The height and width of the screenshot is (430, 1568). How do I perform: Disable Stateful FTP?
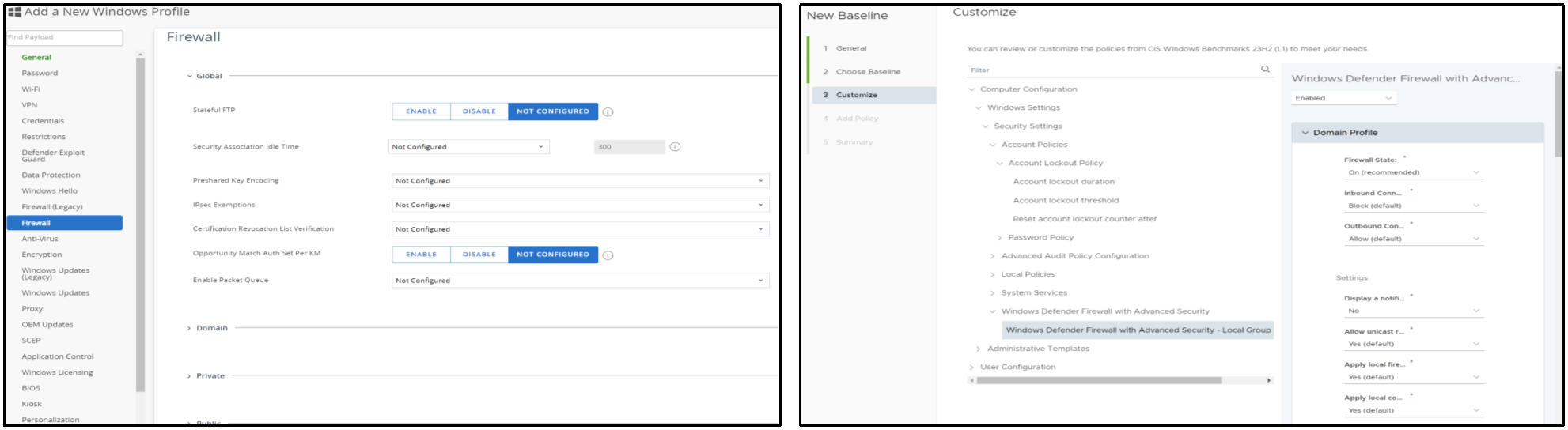click(x=479, y=111)
